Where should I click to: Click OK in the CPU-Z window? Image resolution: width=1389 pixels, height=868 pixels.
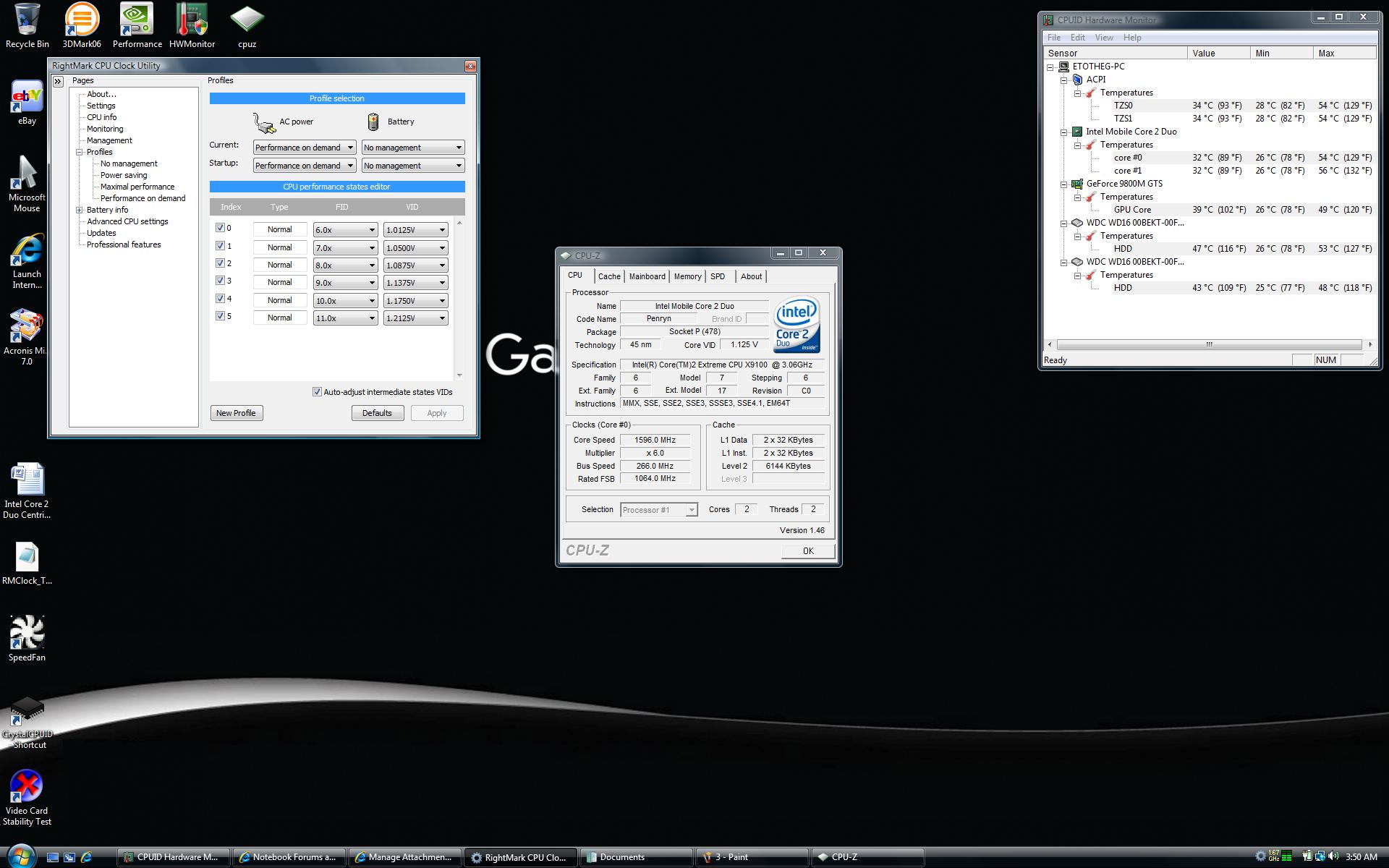click(808, 551)
